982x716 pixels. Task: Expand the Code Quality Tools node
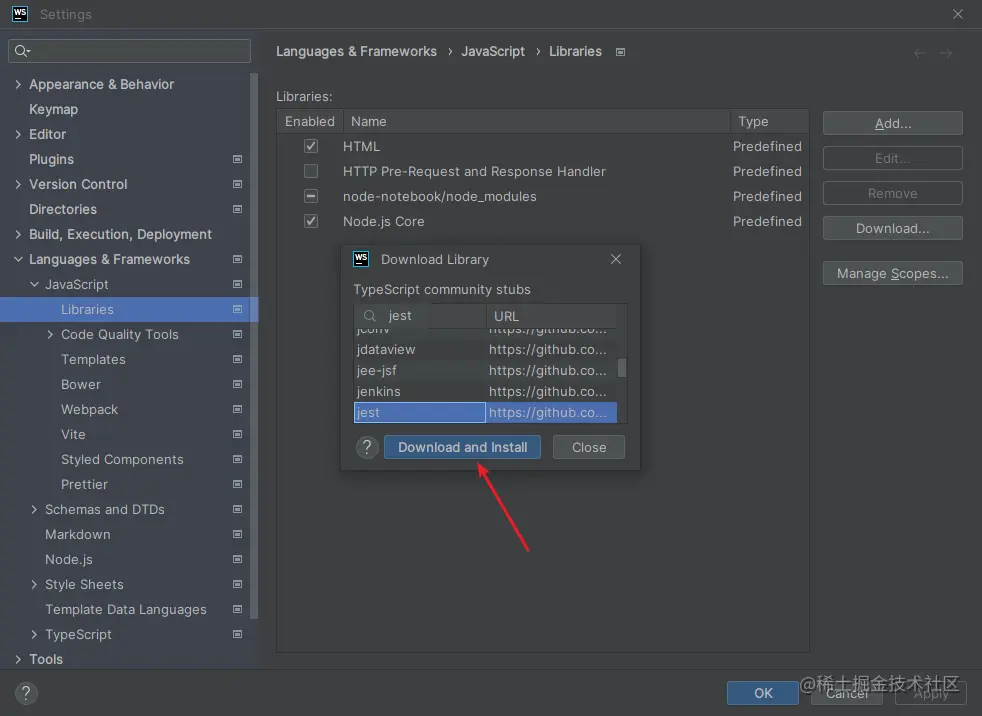click(50, 335)
